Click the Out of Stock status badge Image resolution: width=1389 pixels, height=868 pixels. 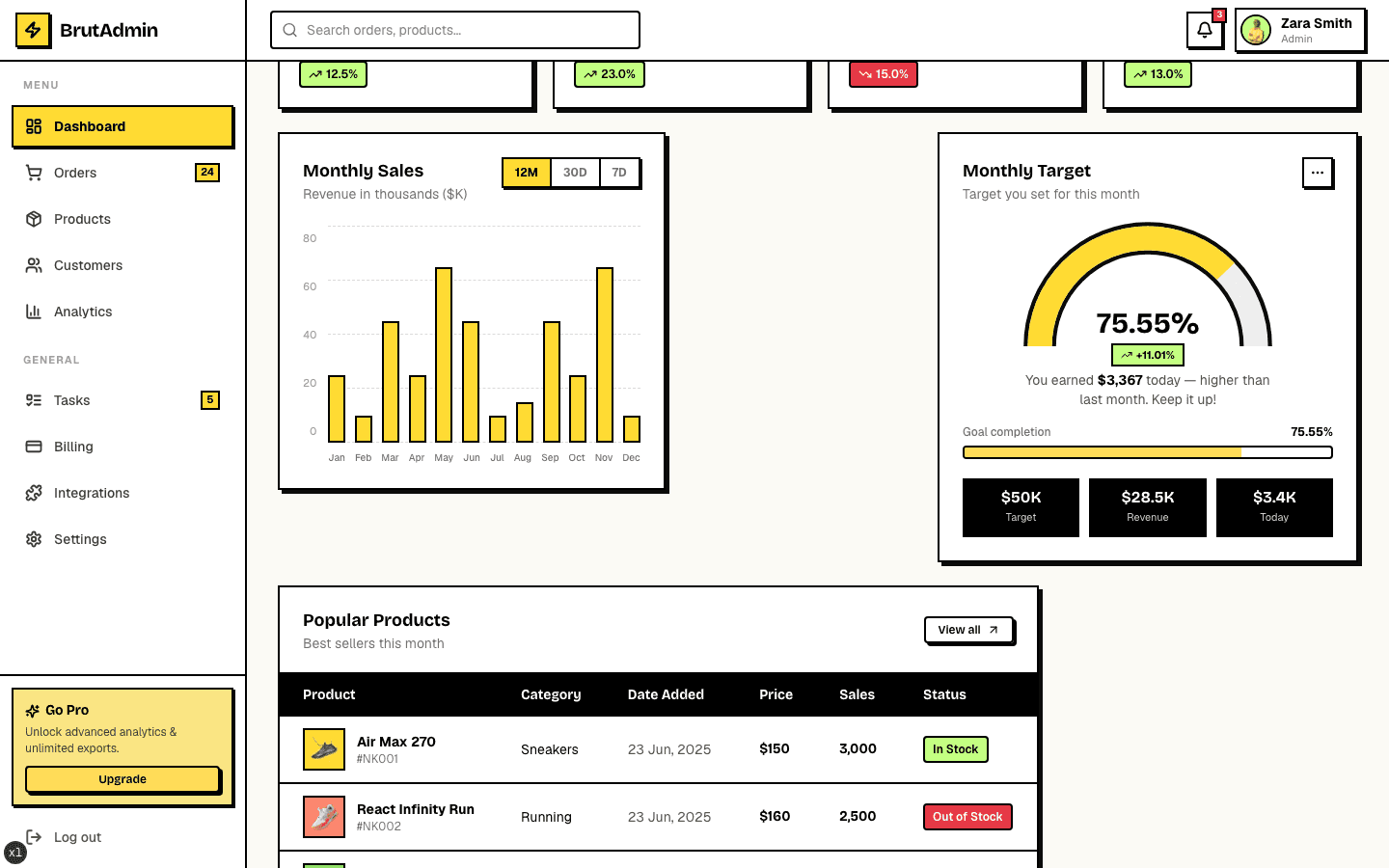967,817
